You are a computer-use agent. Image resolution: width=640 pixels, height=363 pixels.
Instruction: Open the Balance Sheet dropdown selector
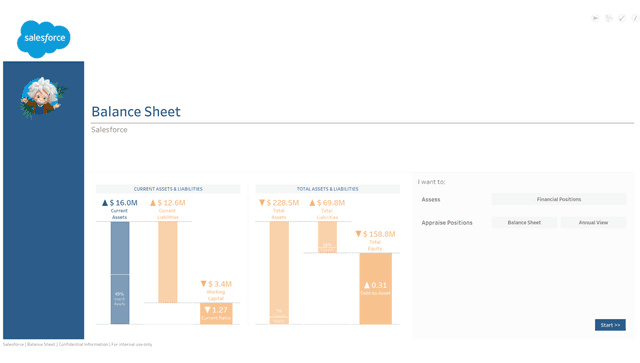click(524, 223)
